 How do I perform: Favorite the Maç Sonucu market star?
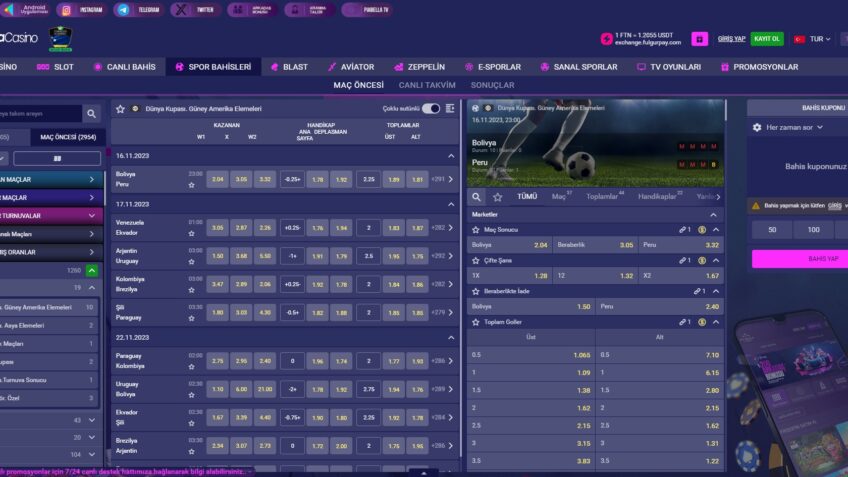[476, 229]
